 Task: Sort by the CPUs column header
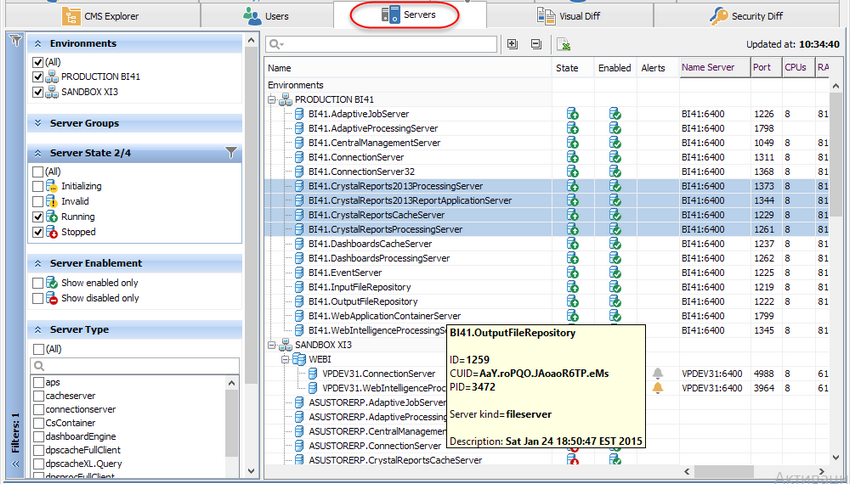798,68
